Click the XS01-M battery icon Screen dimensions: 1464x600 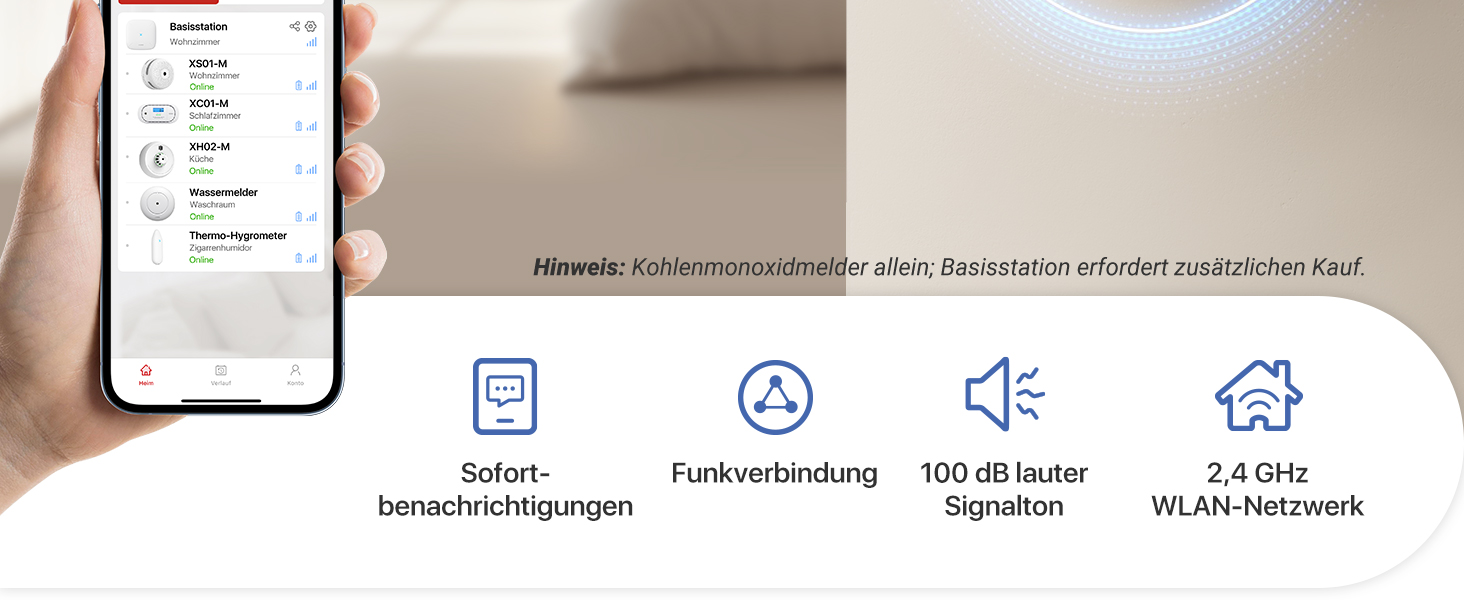pyautogui.click(x=298, y=86)
